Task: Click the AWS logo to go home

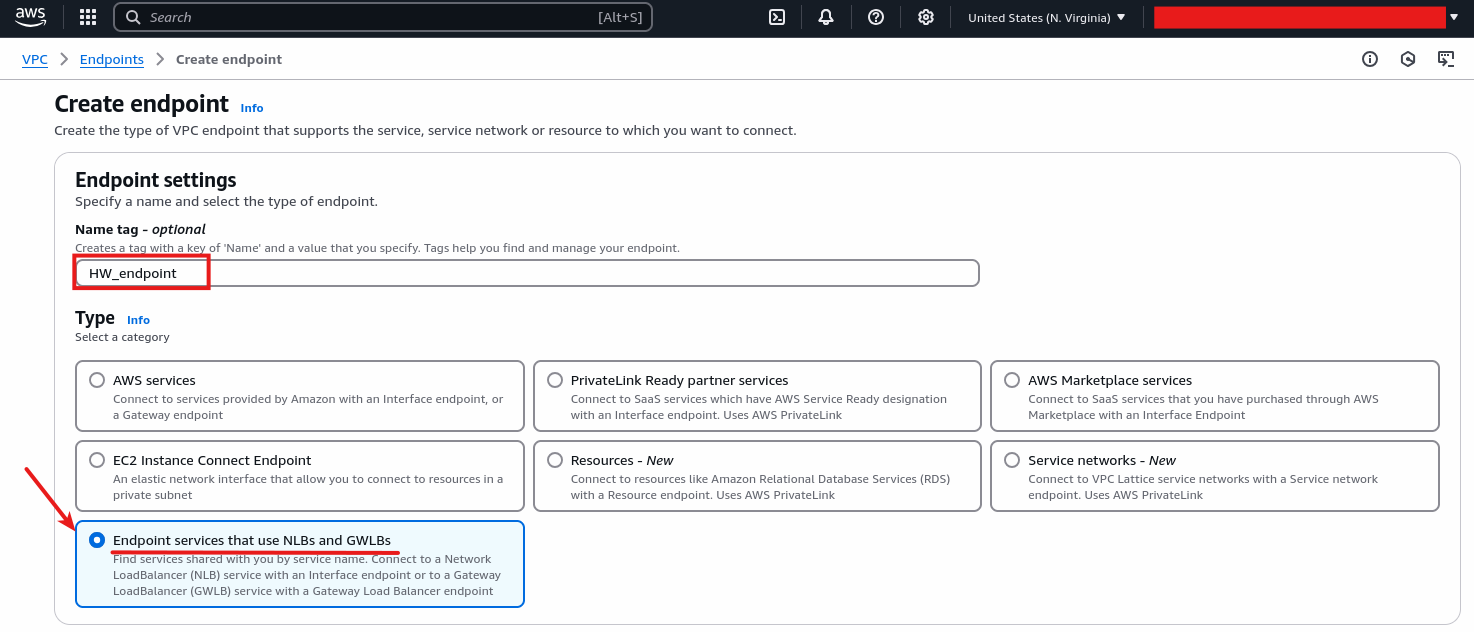Action: pyautogui.click(x=29, y=16)
